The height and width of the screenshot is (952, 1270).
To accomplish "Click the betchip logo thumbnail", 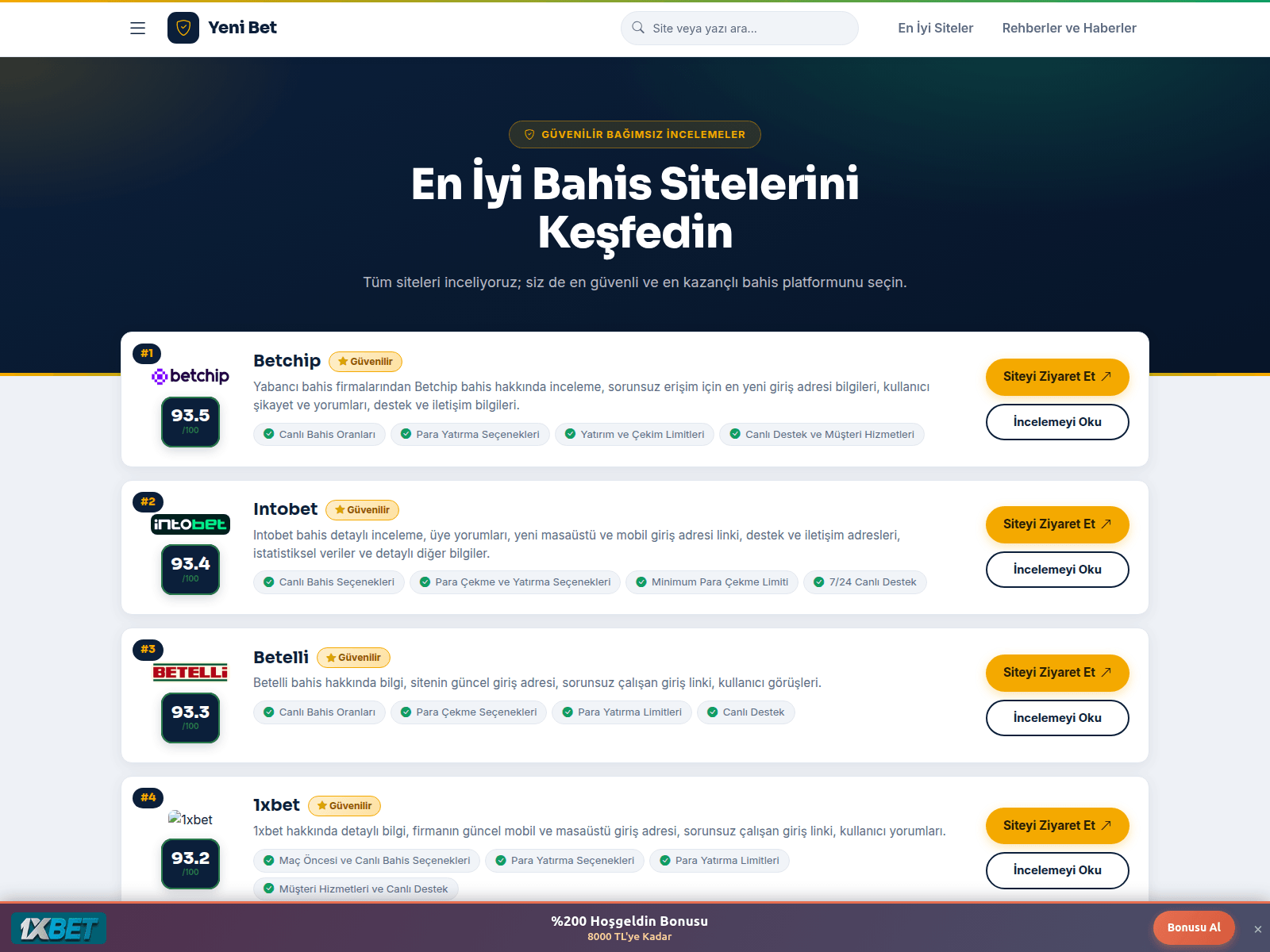I will pos(190,376).
